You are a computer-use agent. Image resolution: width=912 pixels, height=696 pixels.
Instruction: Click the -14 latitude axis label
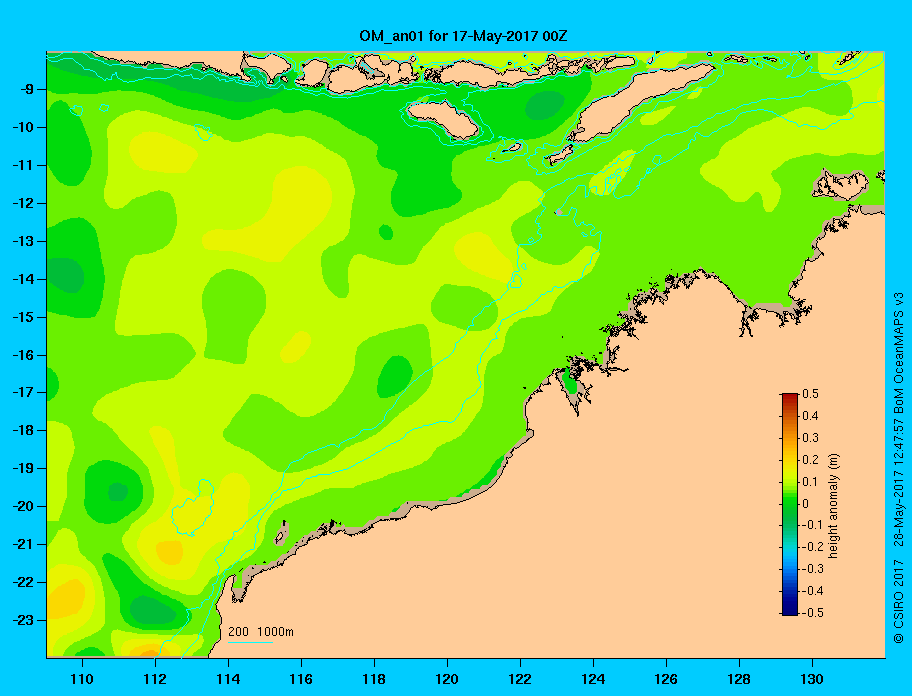[22, 280]
